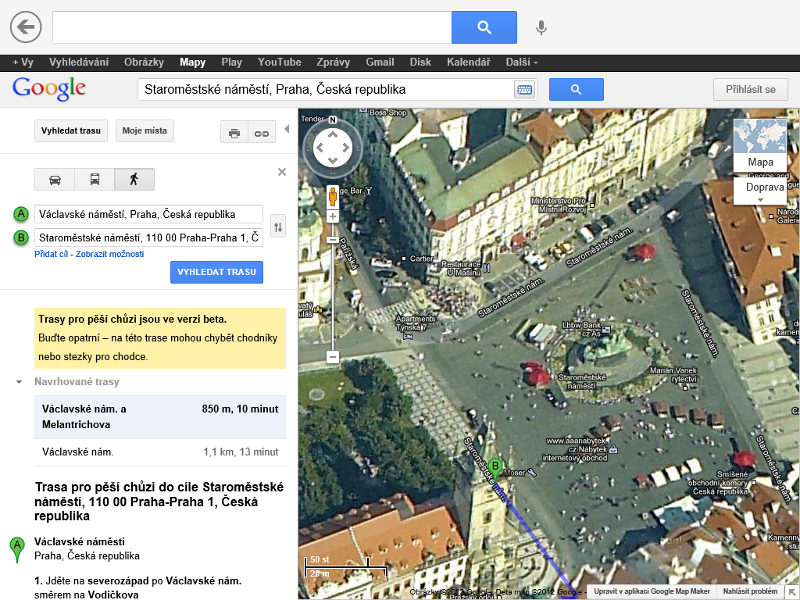The image size is (800, 600).
Task: Click the Přidat cíl link
Action: coord(52,254)
